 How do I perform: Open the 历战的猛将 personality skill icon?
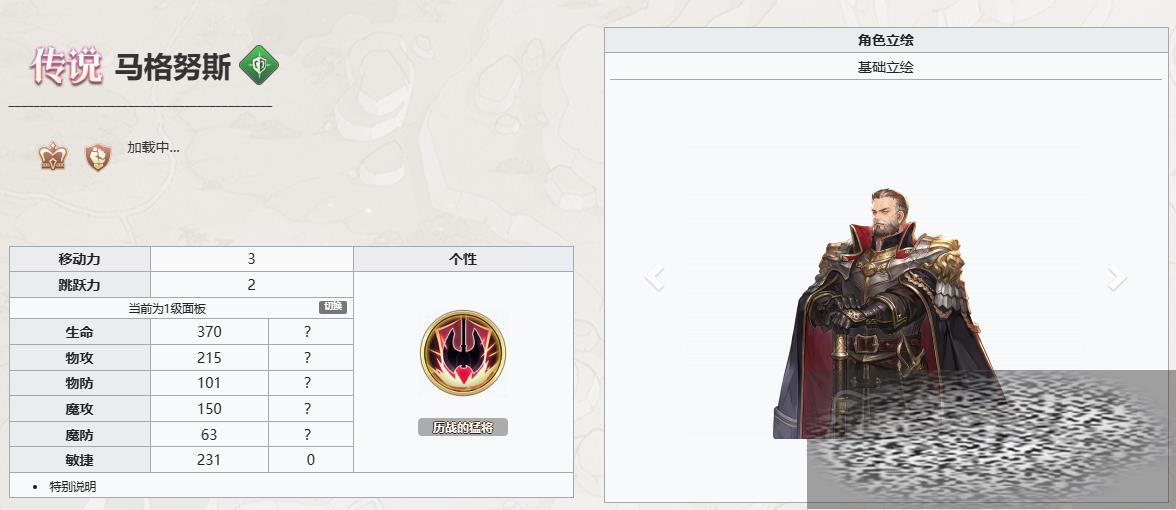[463, 352]
